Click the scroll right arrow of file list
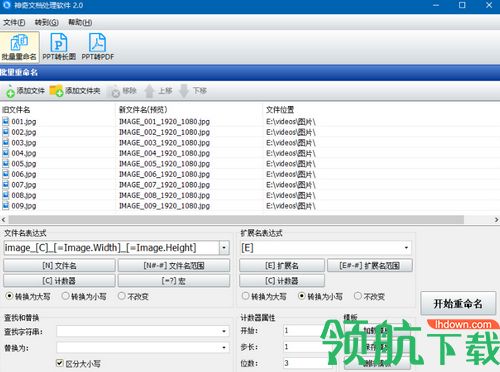The height and width of the screenshot is (372, 500). [496, 220]
